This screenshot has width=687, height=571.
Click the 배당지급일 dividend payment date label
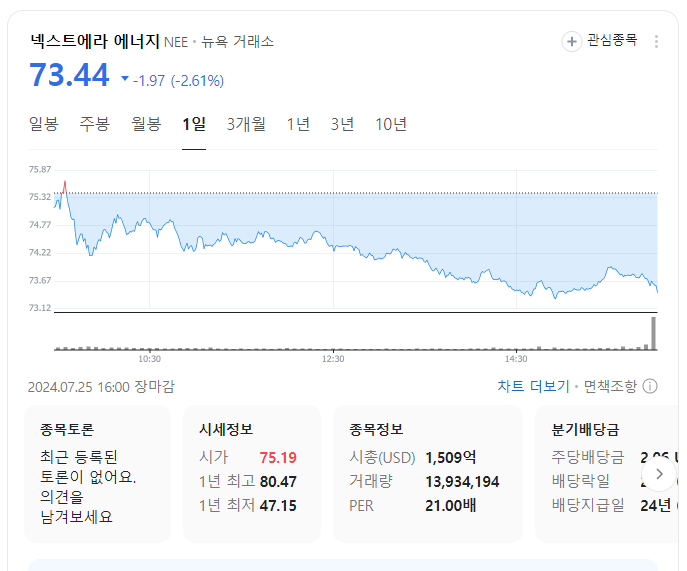click(588, 506)
